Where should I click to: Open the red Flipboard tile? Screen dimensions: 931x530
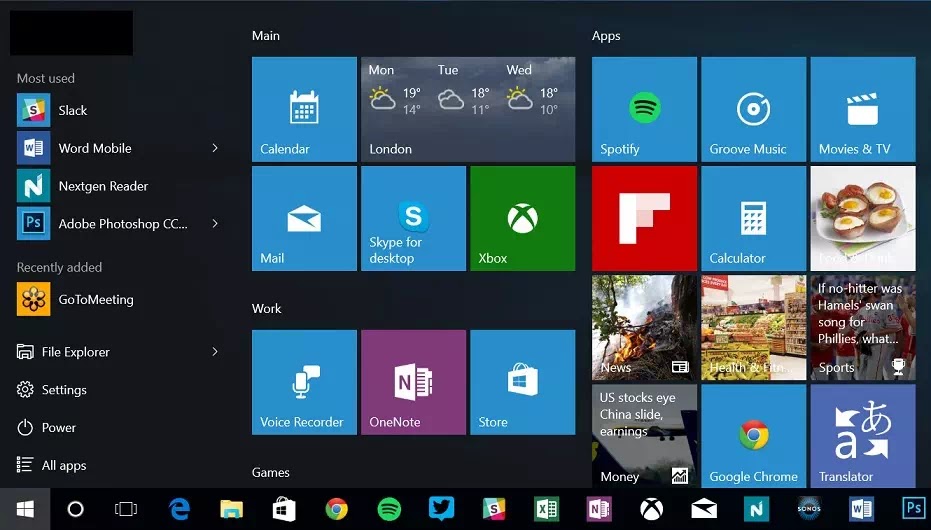[644, 218]
